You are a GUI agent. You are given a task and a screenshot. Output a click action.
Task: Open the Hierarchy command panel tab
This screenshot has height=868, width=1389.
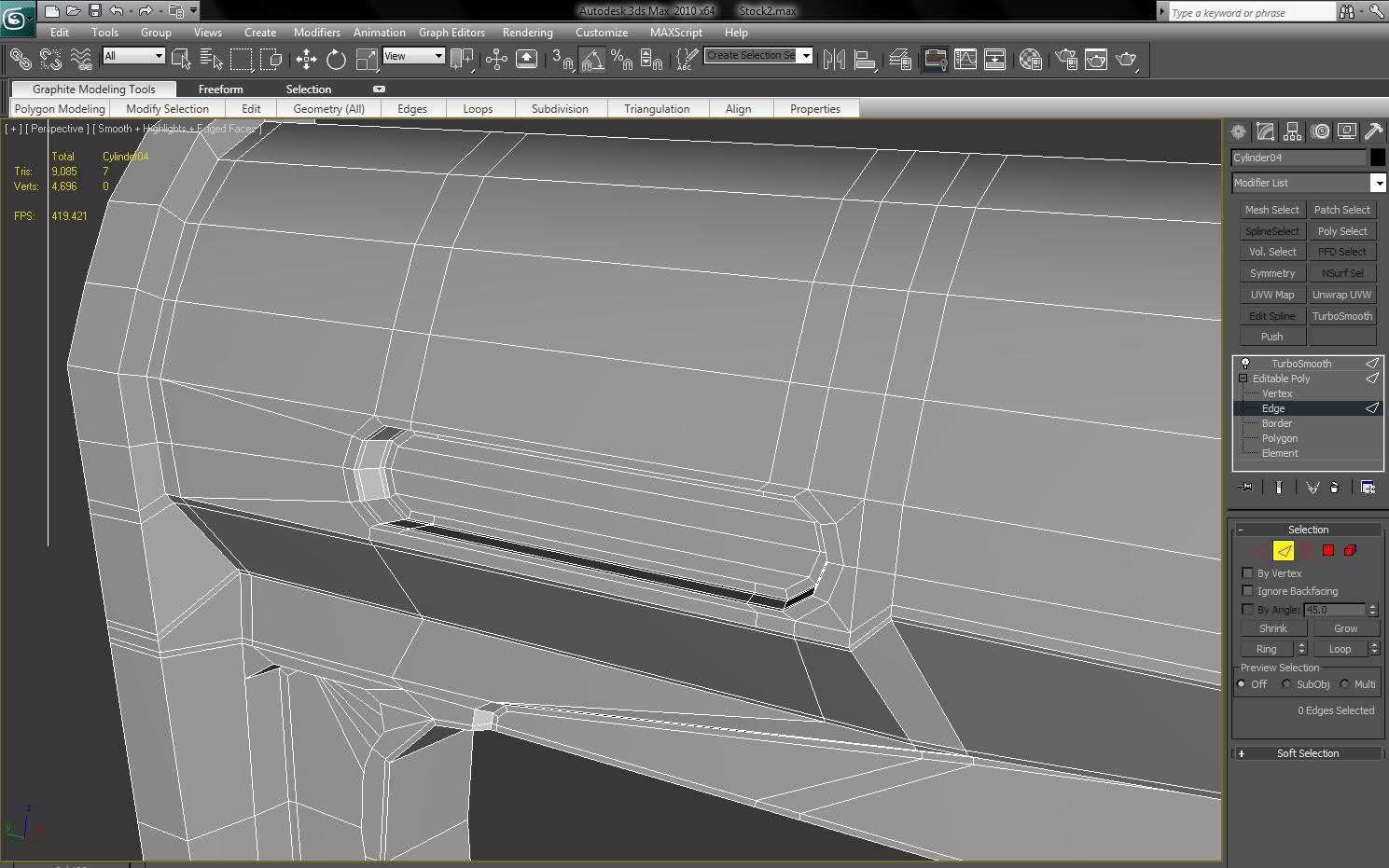point(1292,131)
